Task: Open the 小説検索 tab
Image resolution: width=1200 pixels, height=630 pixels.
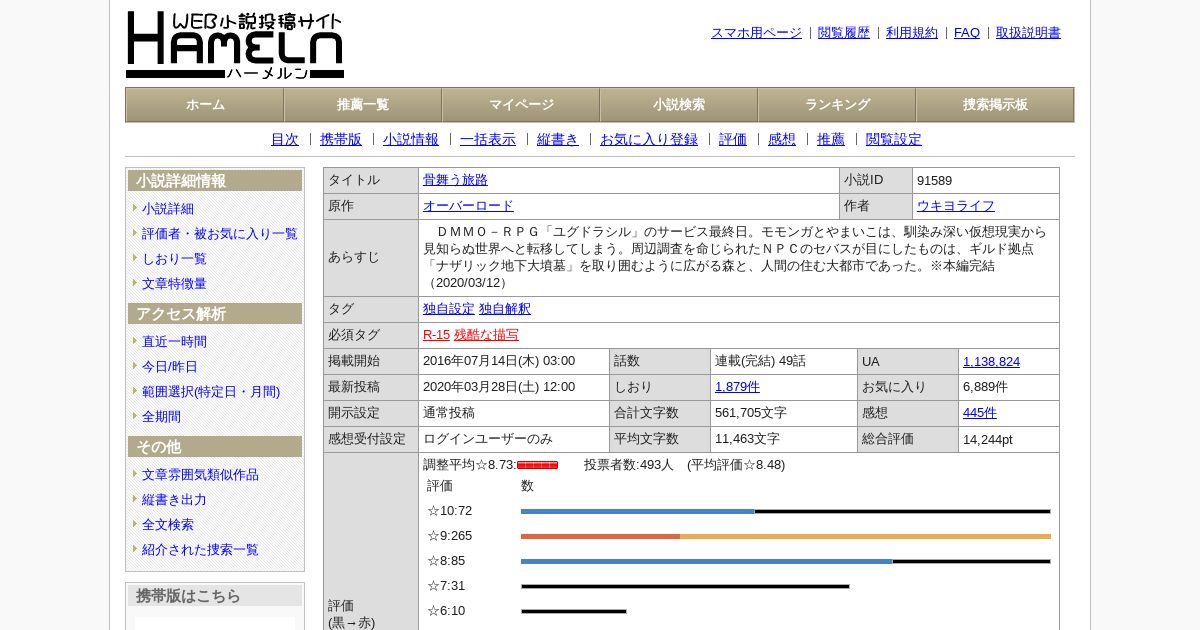Action: pos(679,105)
